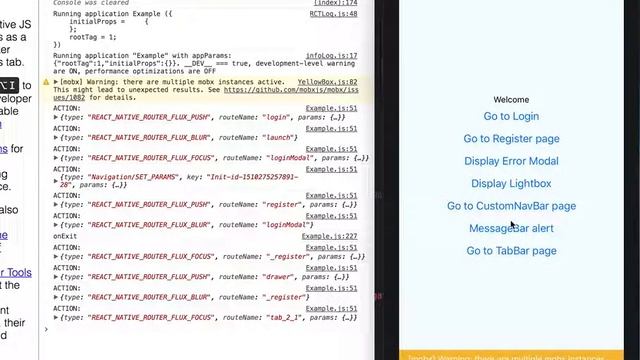Expand the BLUR action object for _register
Image resolution: width=640 pixels, height=360 pixels.
56,297
